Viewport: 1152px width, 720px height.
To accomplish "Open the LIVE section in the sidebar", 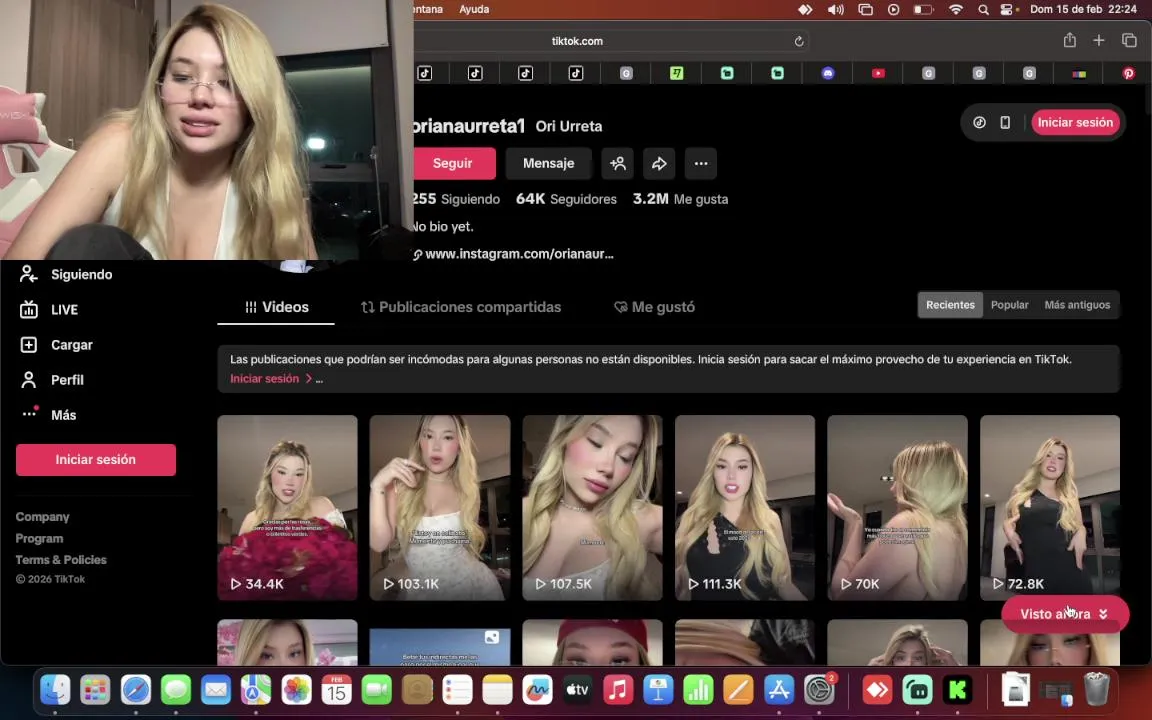I will coord(48,309).
